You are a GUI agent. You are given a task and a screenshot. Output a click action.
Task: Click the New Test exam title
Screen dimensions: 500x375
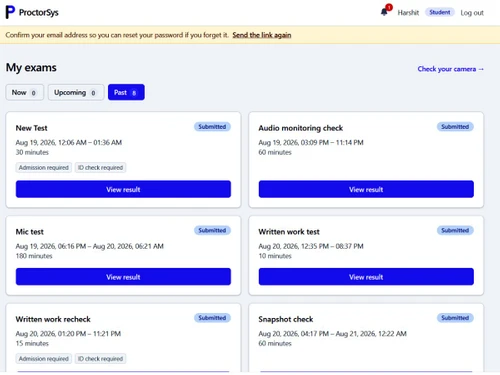31,128
